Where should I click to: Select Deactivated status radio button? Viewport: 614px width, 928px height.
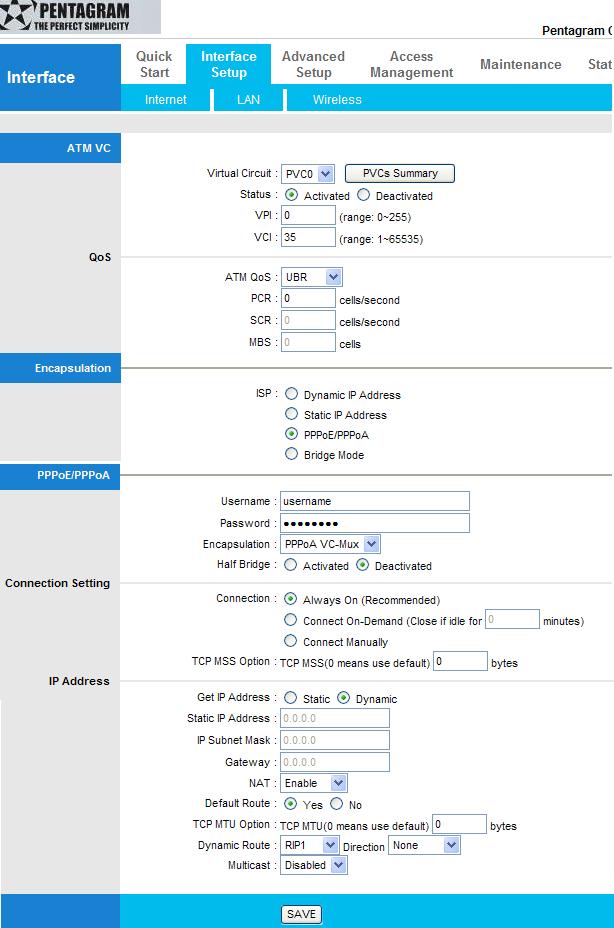click(x=364, y=196)
